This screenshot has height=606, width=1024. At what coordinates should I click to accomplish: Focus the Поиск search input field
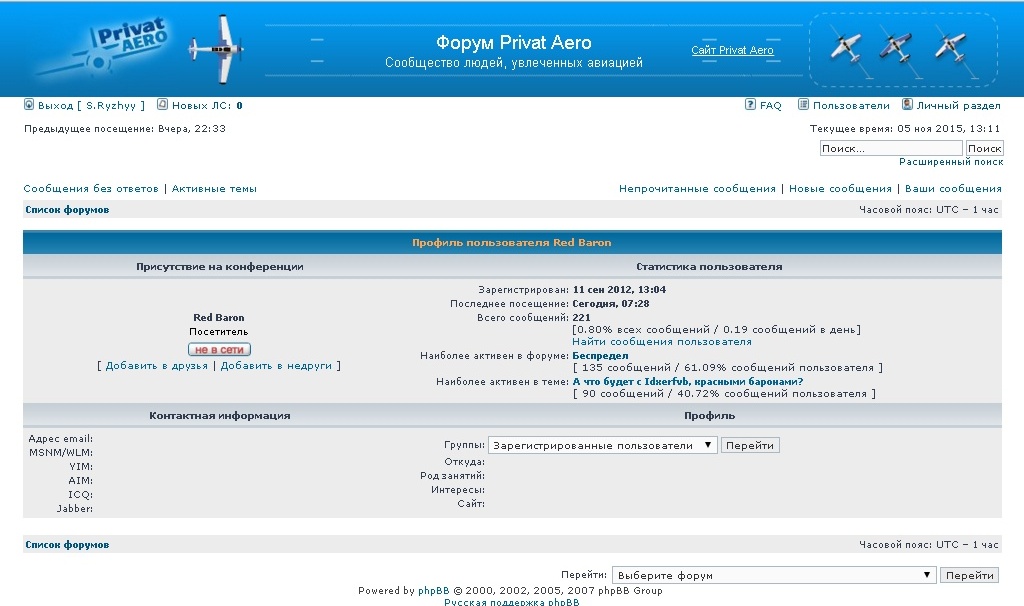(890, 148)
